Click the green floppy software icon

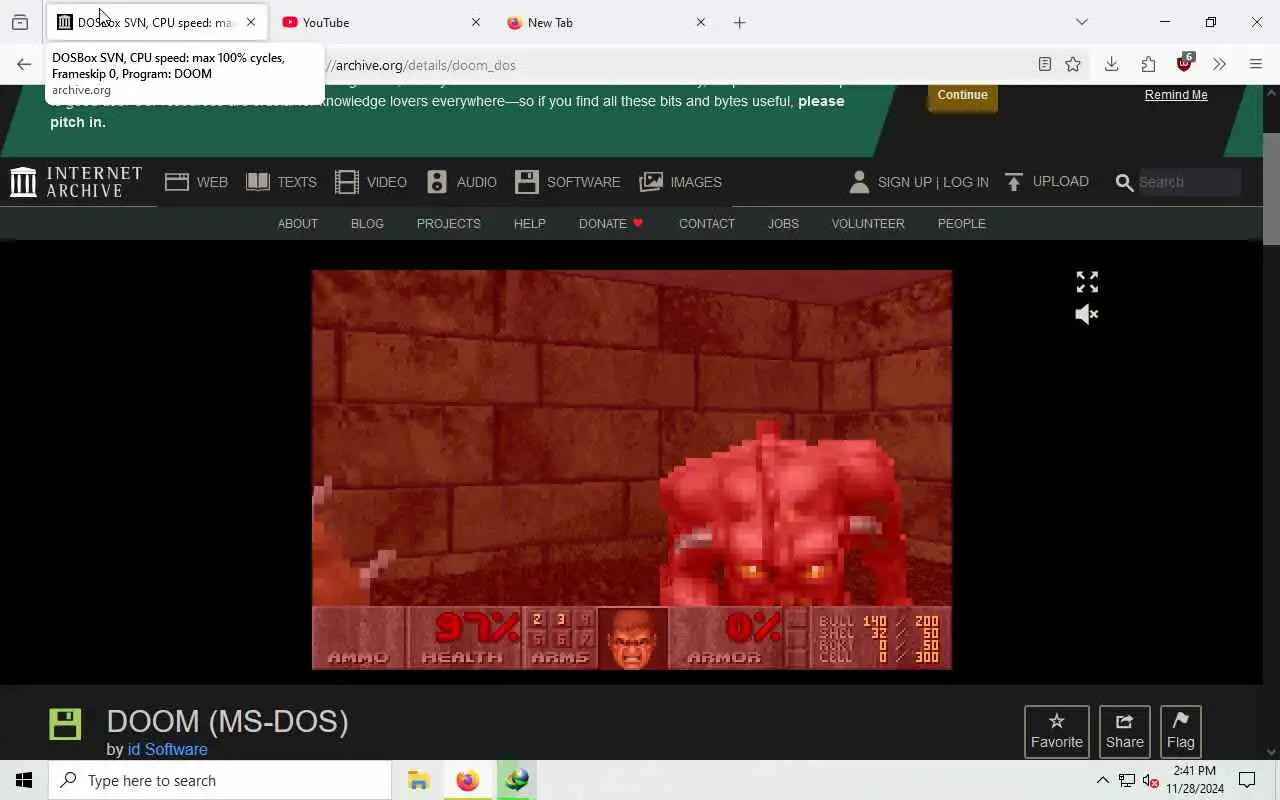pyautogui.click(x=65, y=724)
